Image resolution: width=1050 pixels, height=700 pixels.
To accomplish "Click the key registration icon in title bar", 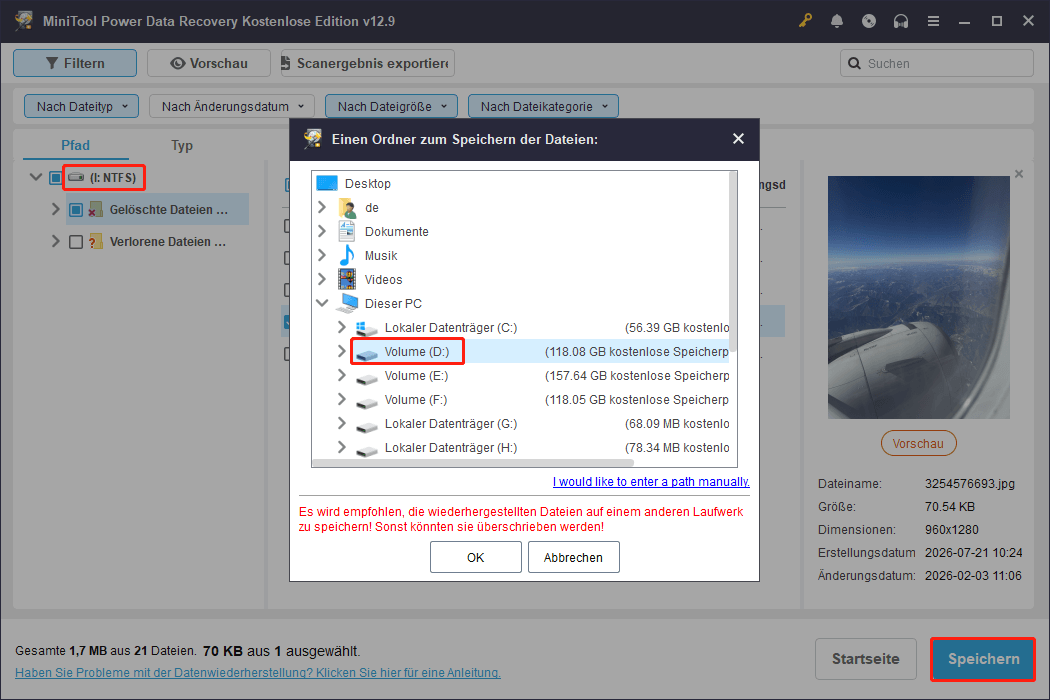I will coord(804,21).
